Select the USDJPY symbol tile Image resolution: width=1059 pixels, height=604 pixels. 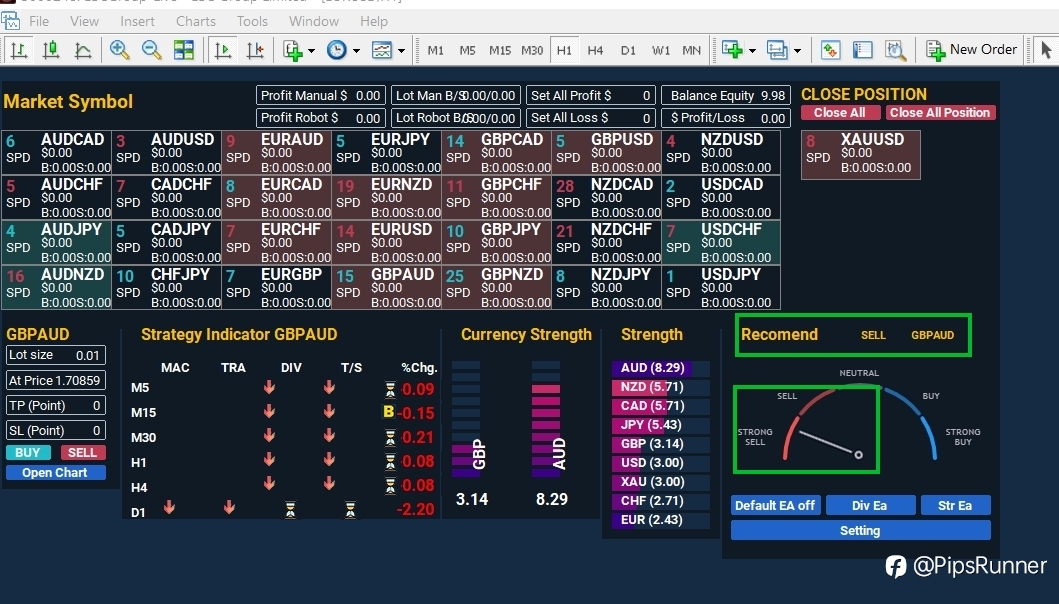(721, 288)
